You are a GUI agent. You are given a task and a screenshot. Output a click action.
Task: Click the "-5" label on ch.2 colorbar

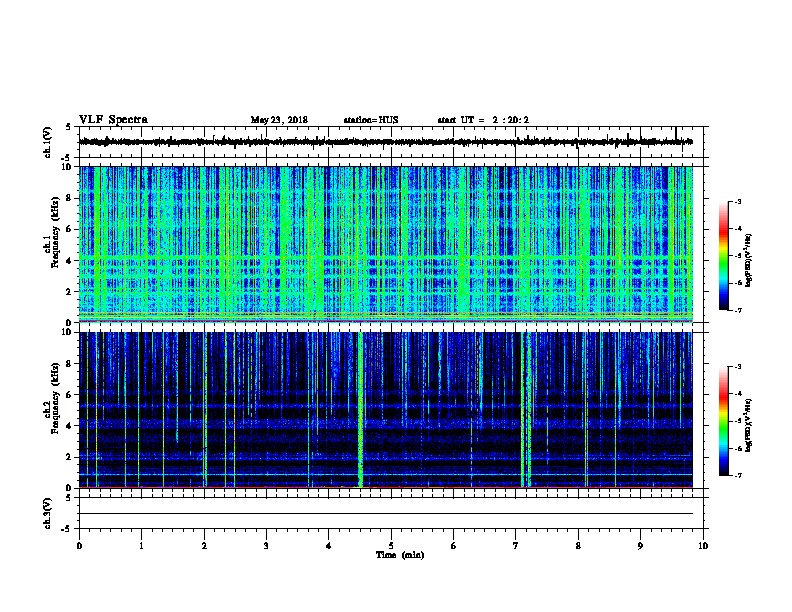click(x=737, y=421)
